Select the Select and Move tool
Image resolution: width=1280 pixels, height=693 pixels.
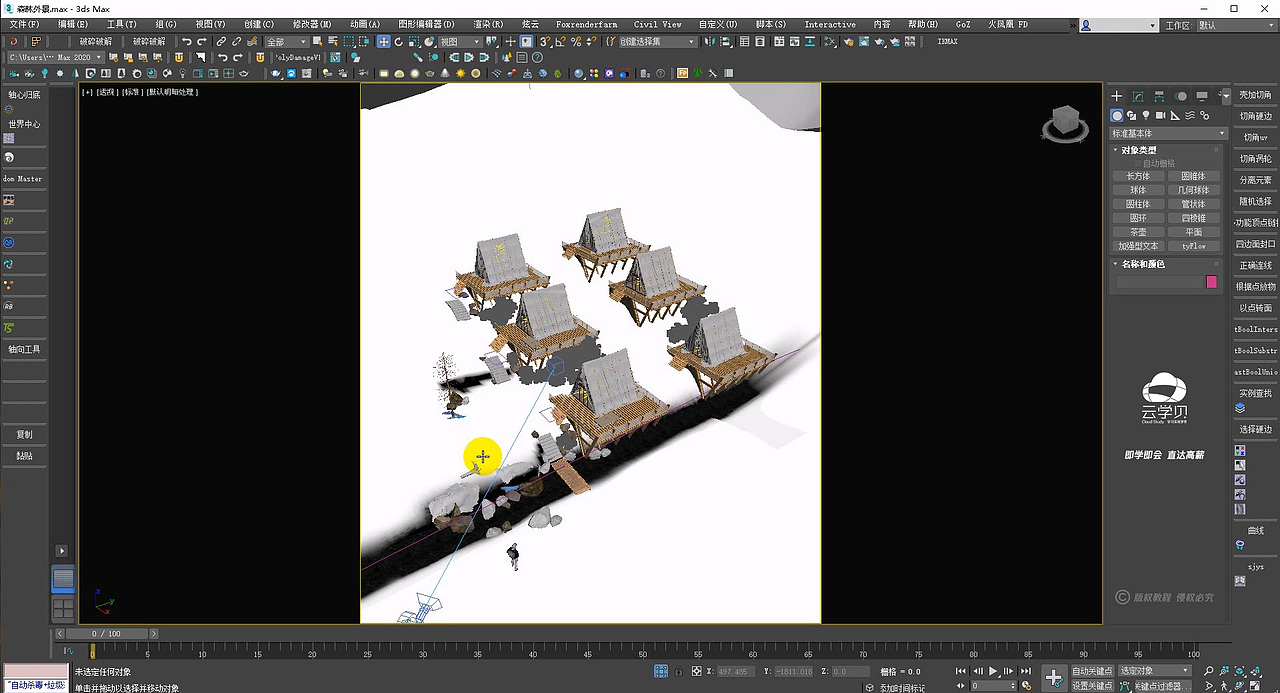click(384, 42)
